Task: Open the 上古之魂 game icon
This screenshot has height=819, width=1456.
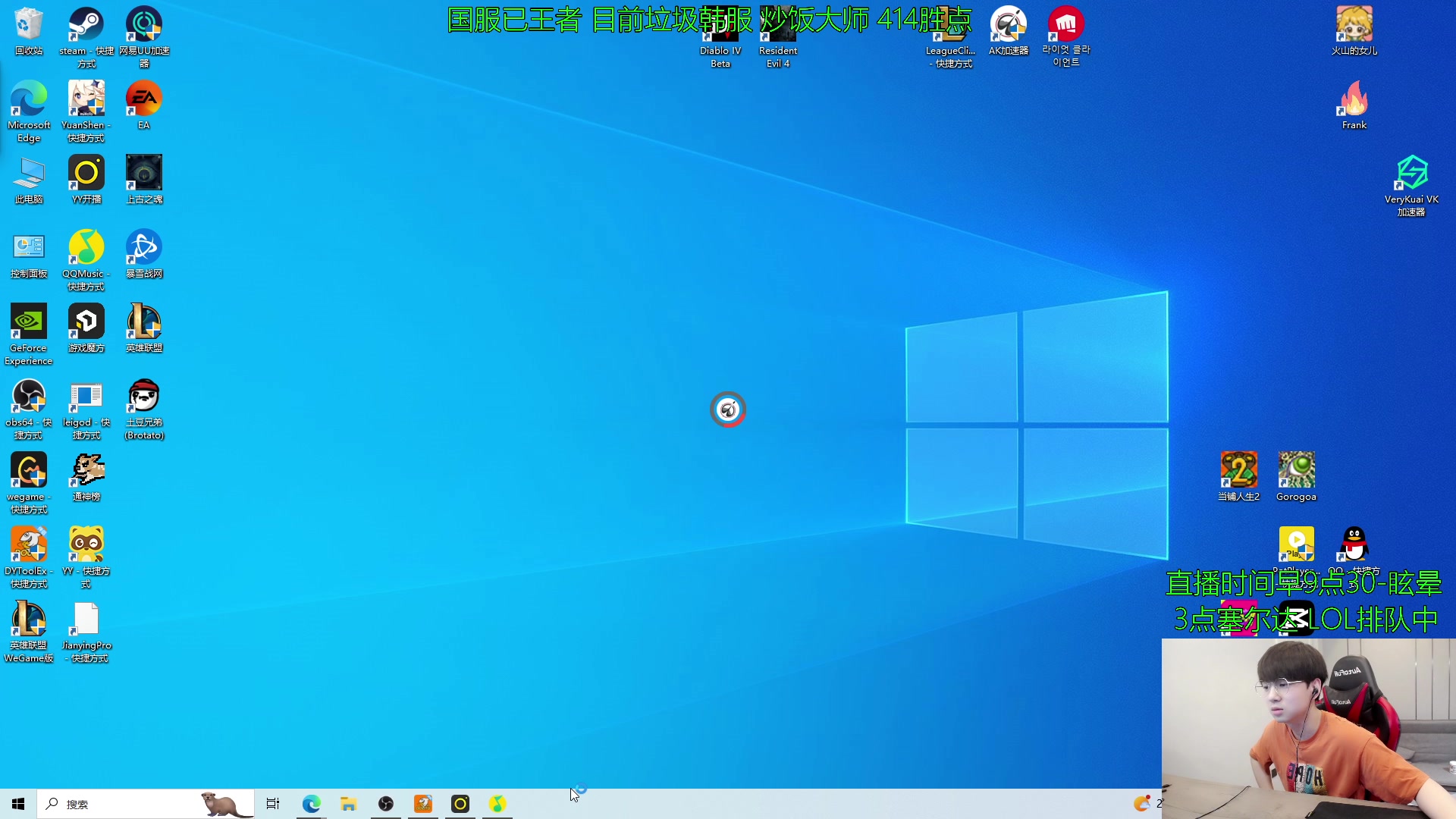Action: (144, 180)
